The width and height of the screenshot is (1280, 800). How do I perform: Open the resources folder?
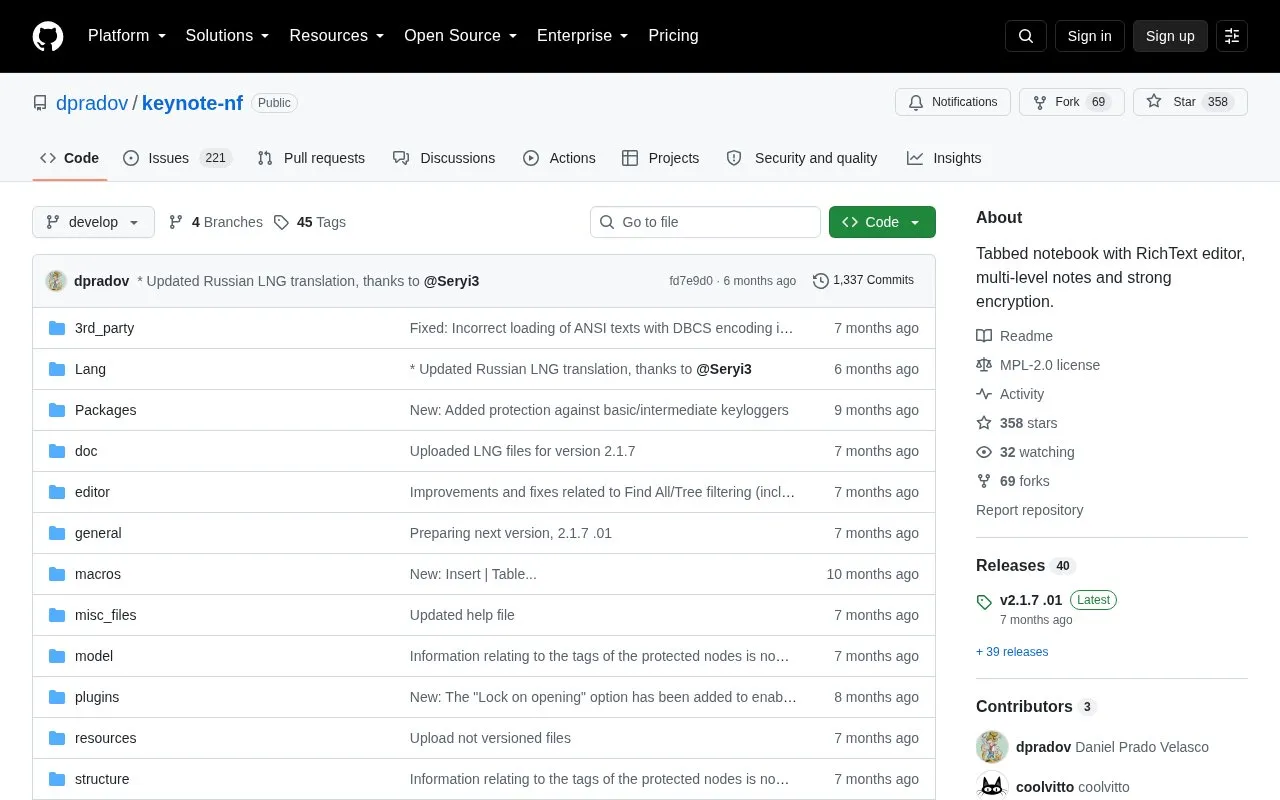tap(105, 738)
